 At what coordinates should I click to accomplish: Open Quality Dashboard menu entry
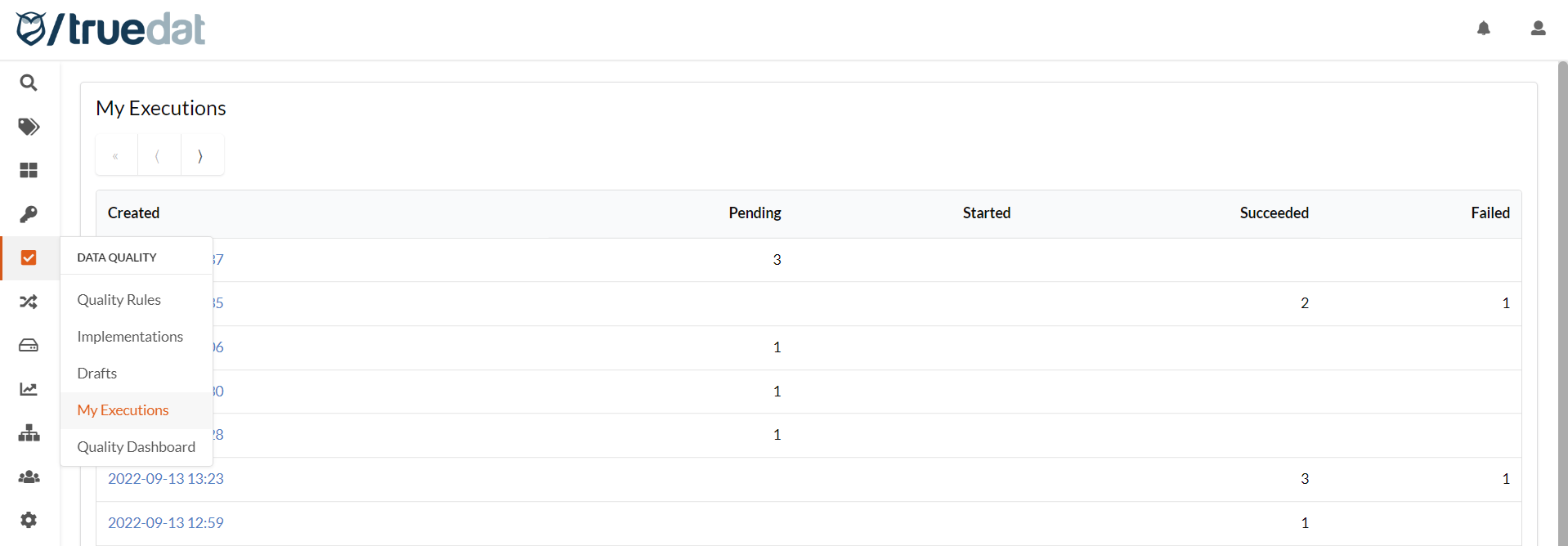tap(137, 447)
